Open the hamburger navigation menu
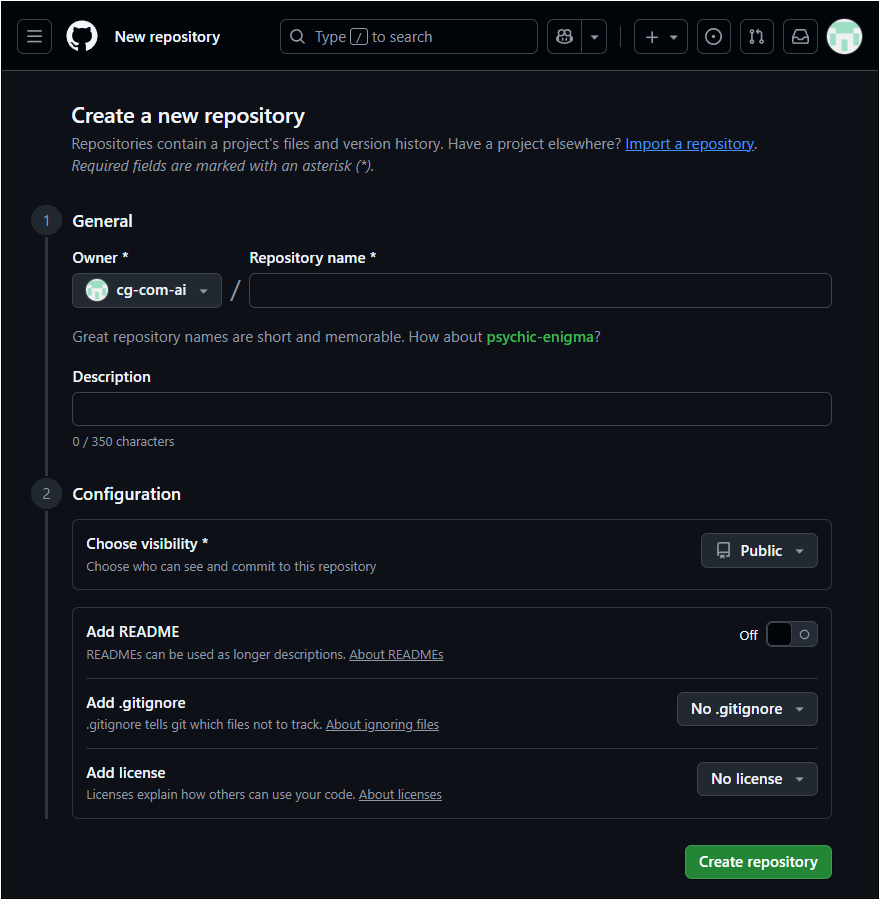This screenshot has height=900, width=880. [34, 37]
